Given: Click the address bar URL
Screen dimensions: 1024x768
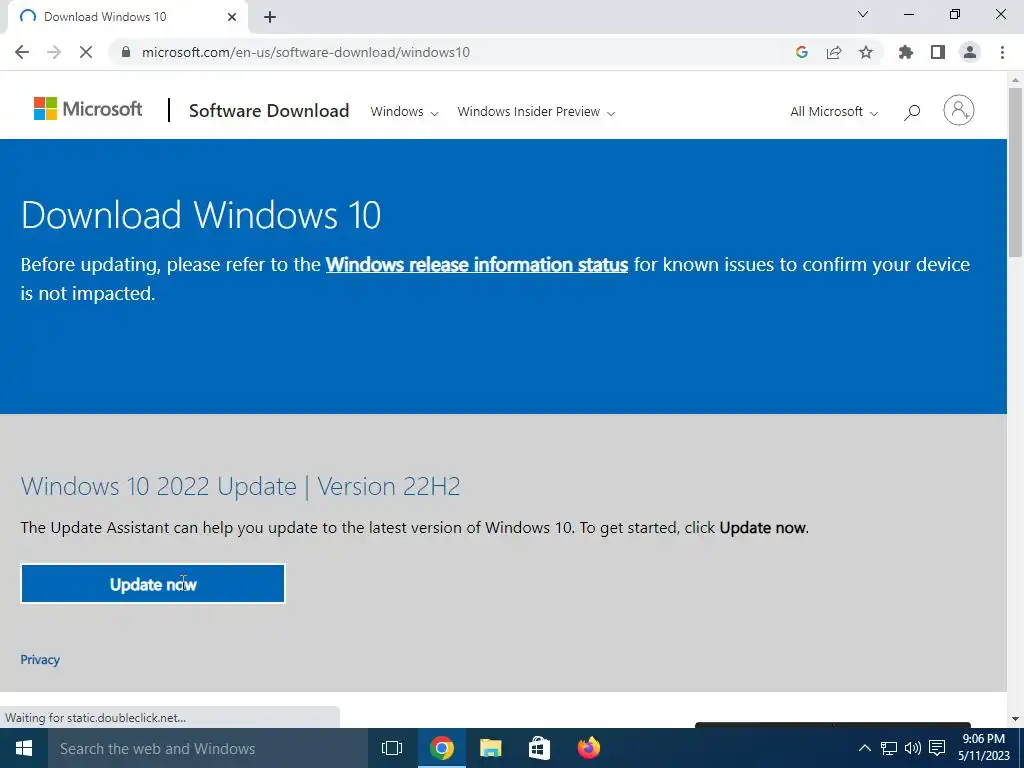Looking at the screenshot, I should (x=306, y=52).
